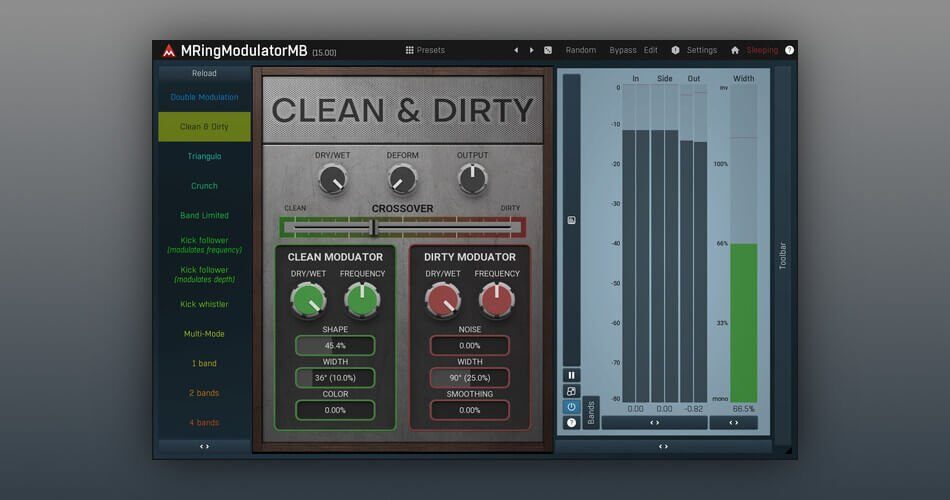
Task: Expand the preset list bottom arrows
Action: click(204, 446)
